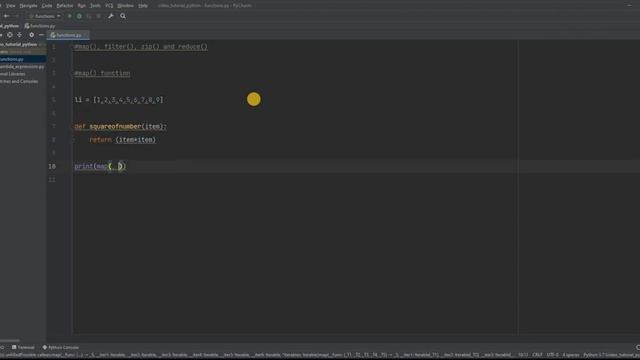Select lambda_expressions.py in the Project tree
640x360 pixels.
click(22, 67)
